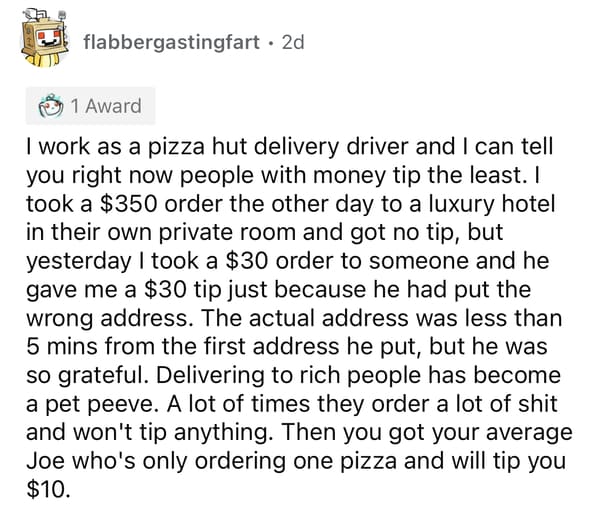The width and height of the screenshot is (599, 508).
Task: Click the text "5 mins"
Action: pos(62,346)
